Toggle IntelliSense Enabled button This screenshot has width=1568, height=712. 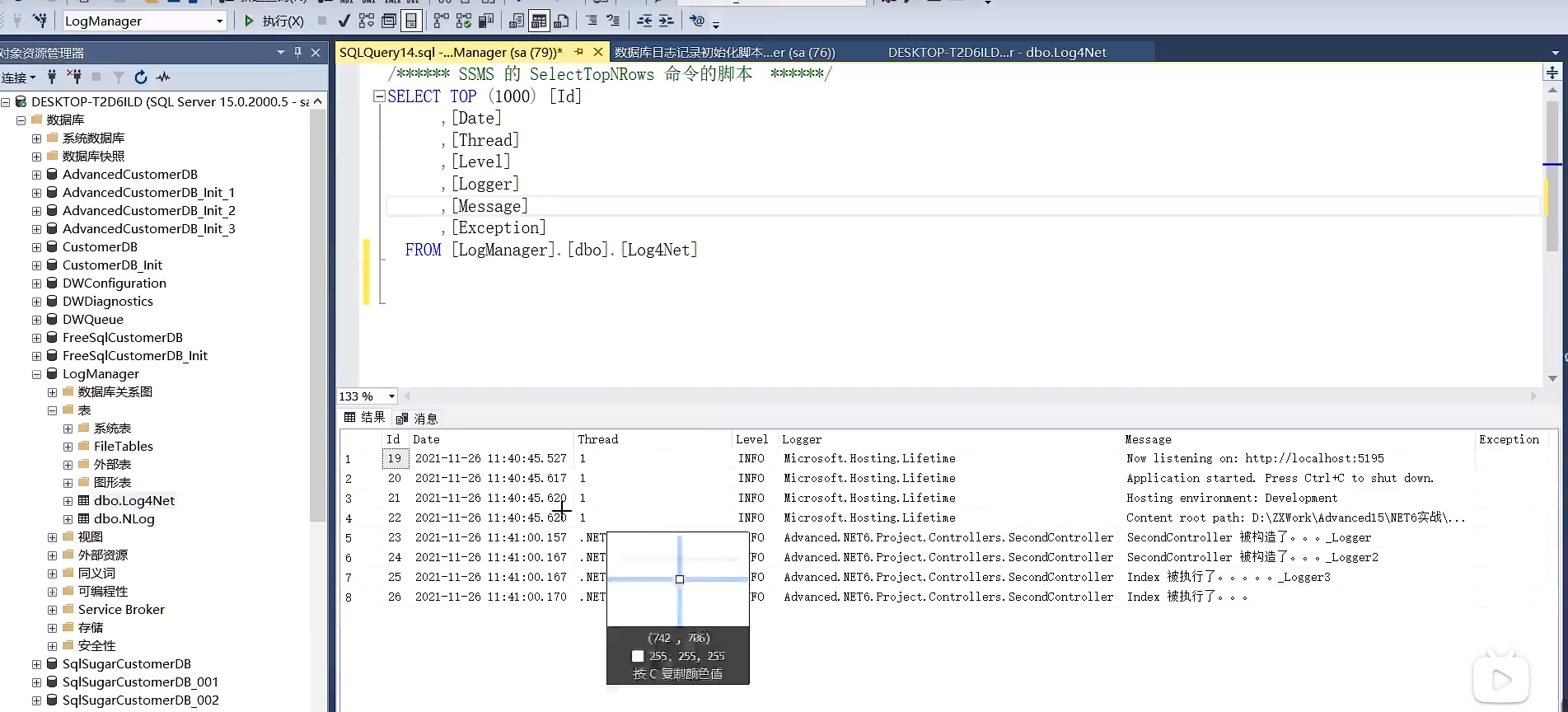(x=411, y=21)
